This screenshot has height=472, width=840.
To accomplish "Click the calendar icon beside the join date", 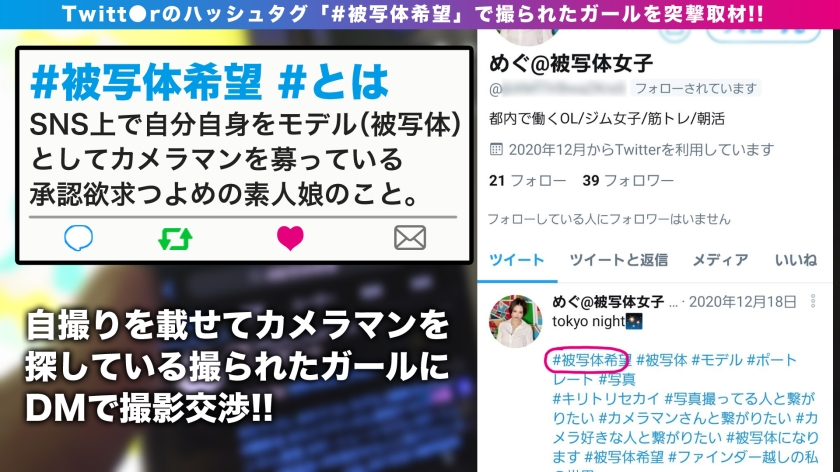I will (497, 149).
